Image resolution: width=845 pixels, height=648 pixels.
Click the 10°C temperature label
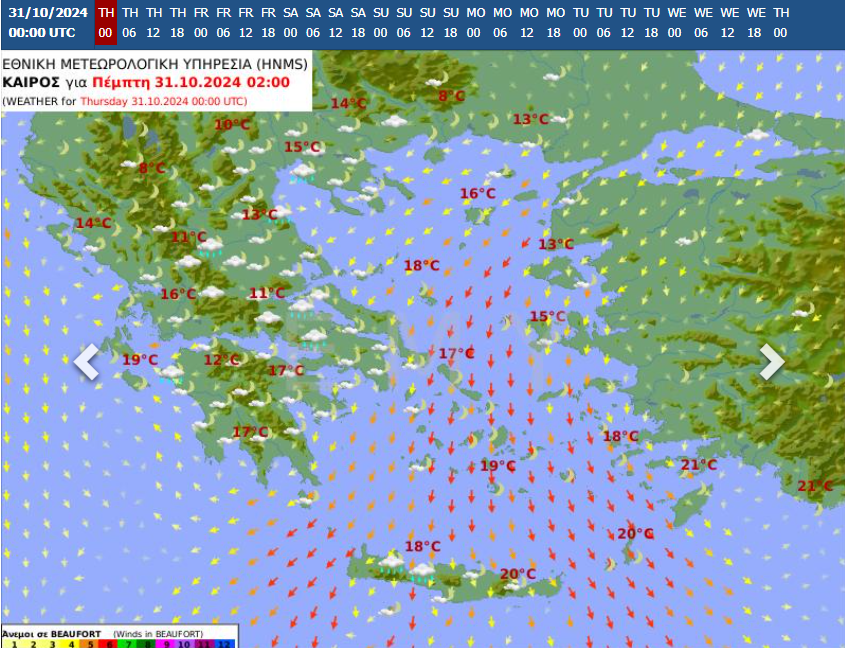(232, 125)
